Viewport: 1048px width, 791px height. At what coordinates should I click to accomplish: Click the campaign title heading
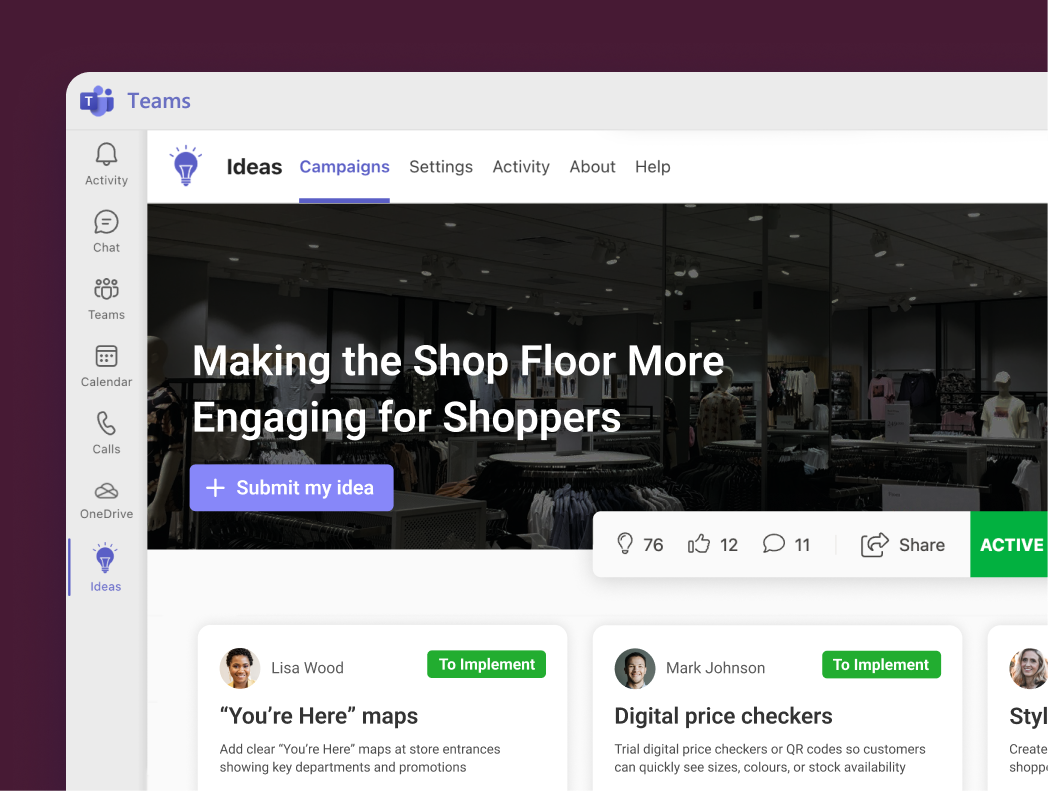click(458, 389)
